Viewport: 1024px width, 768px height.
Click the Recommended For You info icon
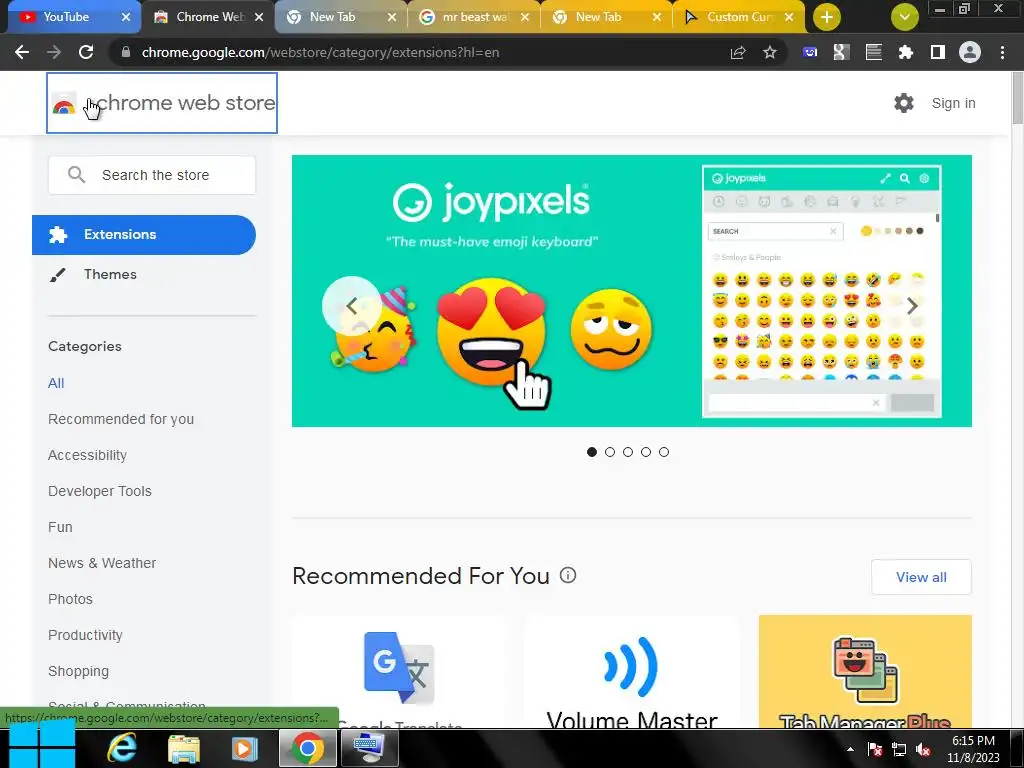pyautogui.click(x=568, y=575)
